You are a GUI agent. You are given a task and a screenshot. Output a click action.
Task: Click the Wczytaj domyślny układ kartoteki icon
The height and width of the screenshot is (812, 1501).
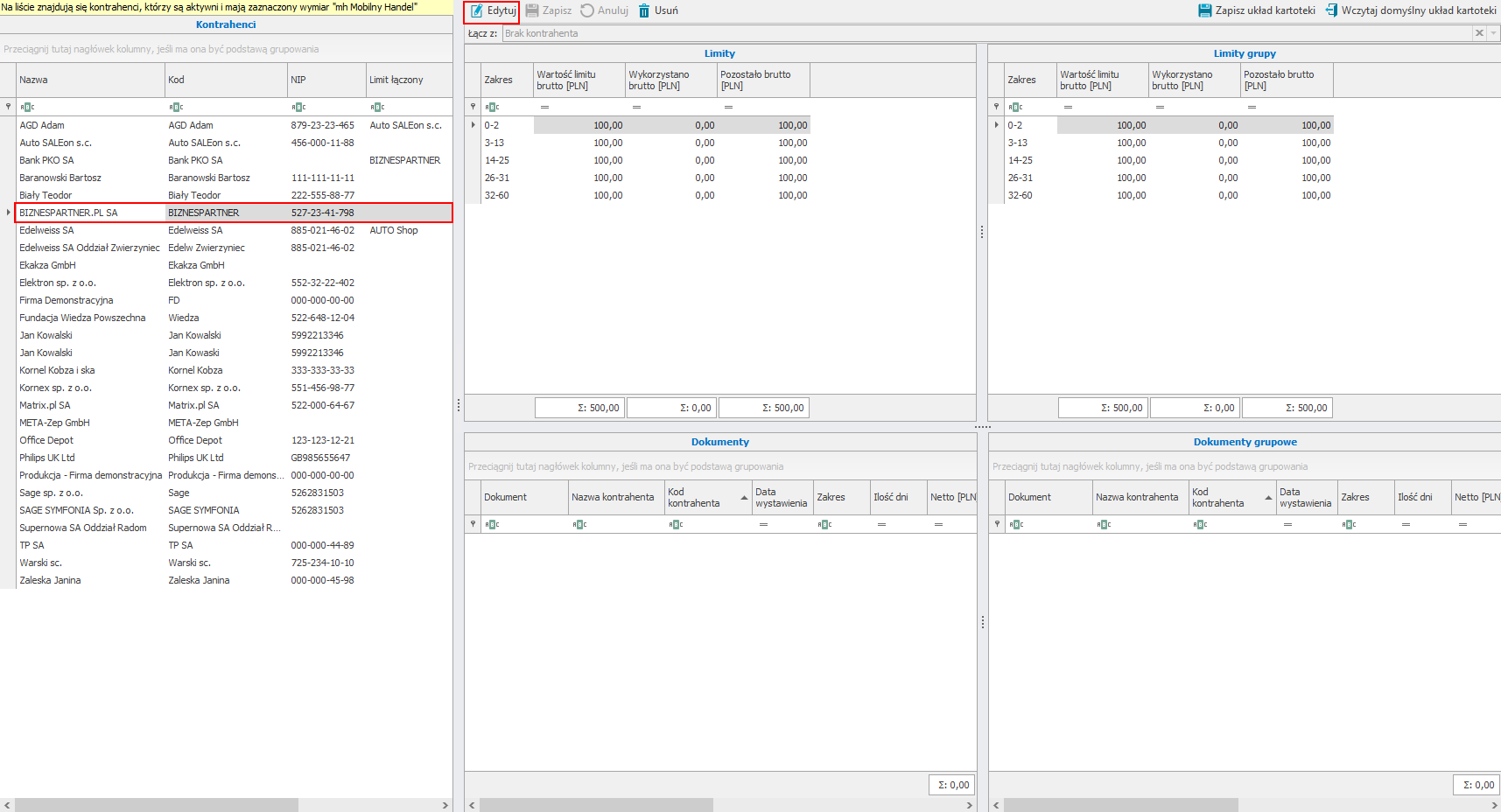pyautogui.click(x=1331, y=11)
